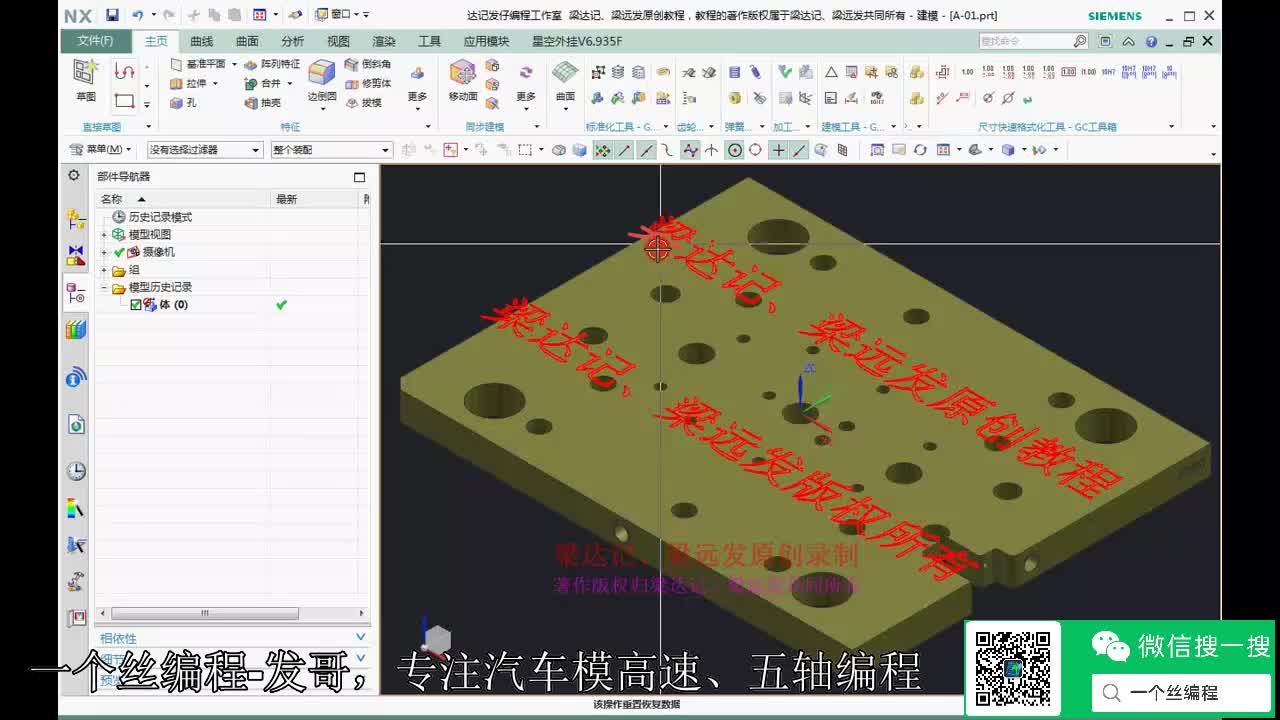Toggle the quadrant point snap icon
This screenshot has height=720, width=1280.
coord(755,150)
